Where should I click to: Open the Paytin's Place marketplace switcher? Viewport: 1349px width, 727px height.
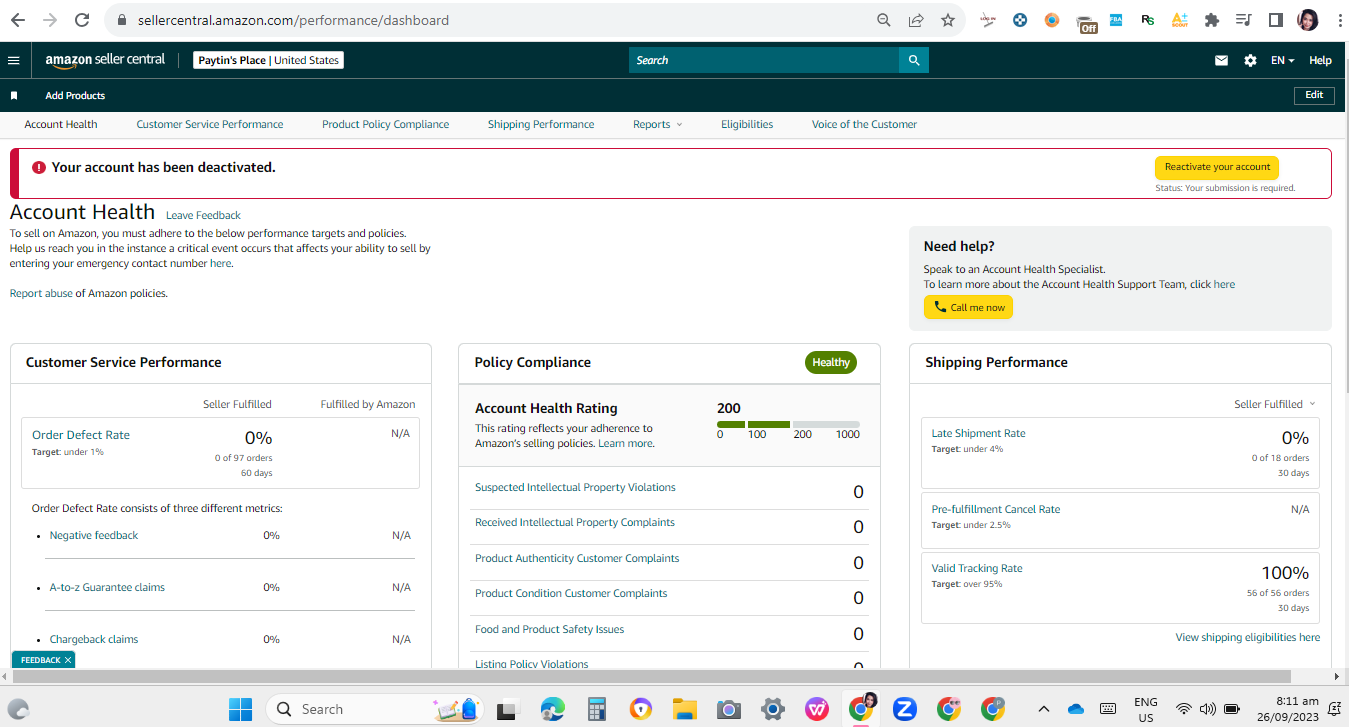[x=268, y=60]
